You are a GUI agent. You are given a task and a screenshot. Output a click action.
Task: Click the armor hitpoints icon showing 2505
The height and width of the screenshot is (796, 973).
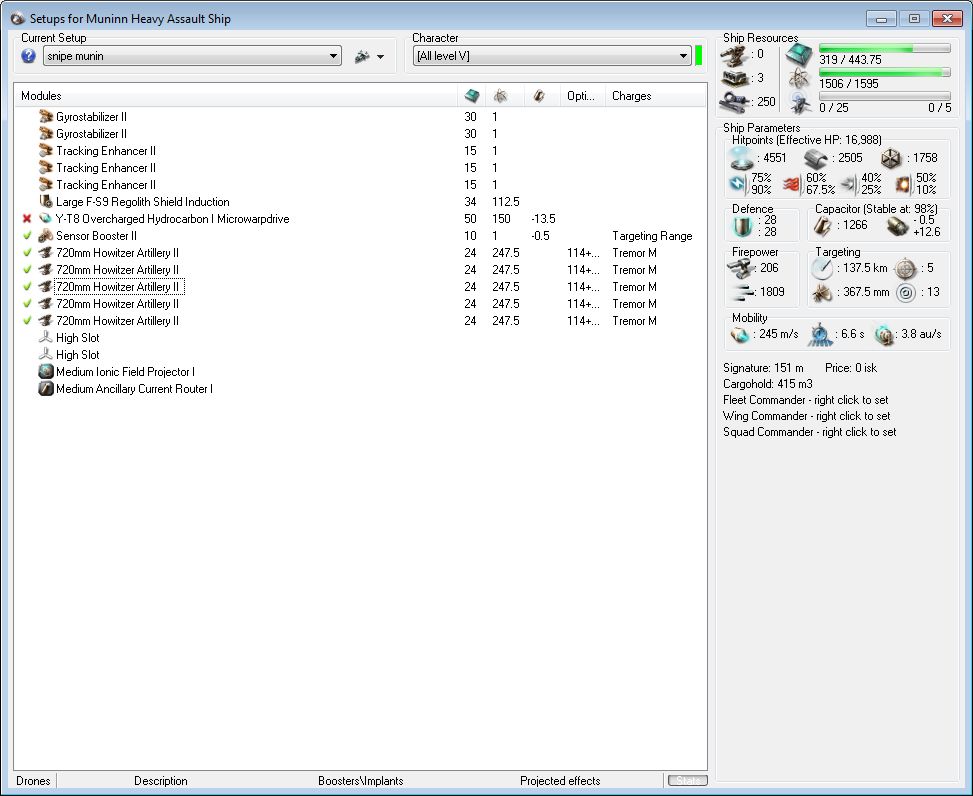[x=816, y=159]
